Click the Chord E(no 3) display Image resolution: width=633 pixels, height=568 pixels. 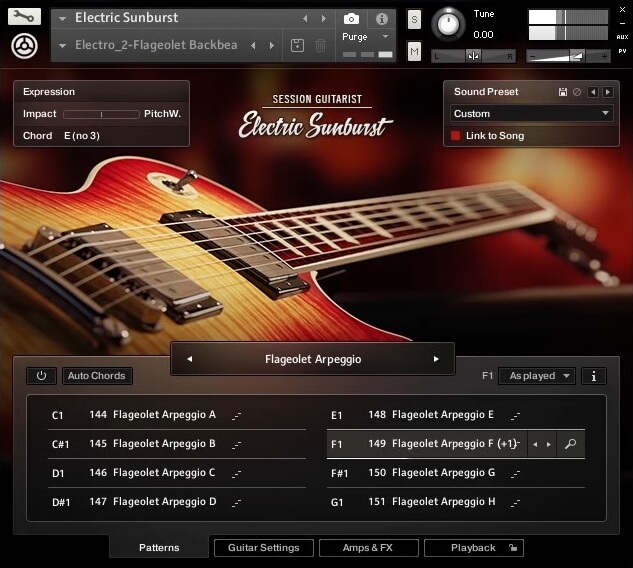tap(82, 136)
